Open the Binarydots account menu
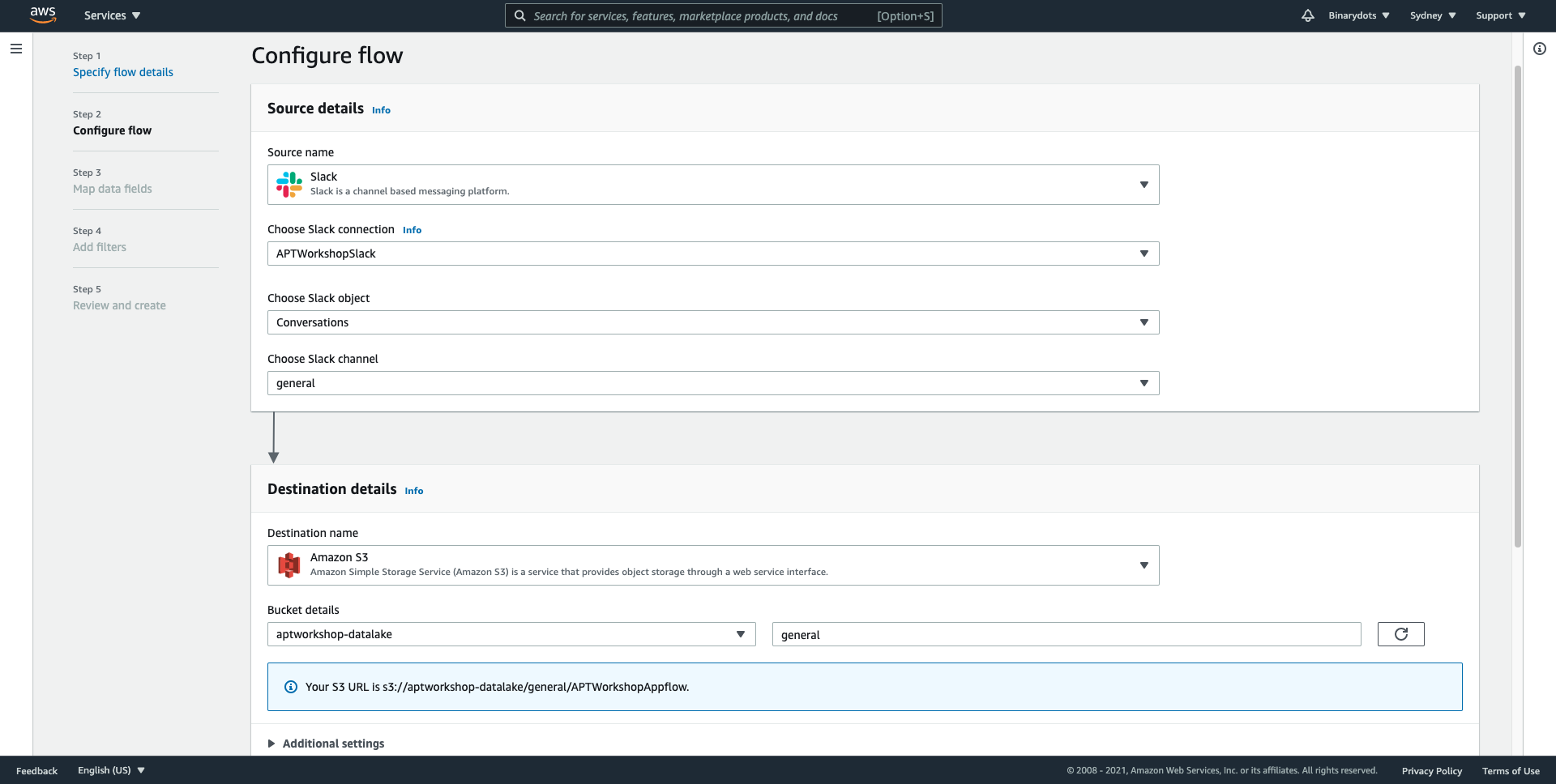 pyautogui.click(x=1359, y=15)
